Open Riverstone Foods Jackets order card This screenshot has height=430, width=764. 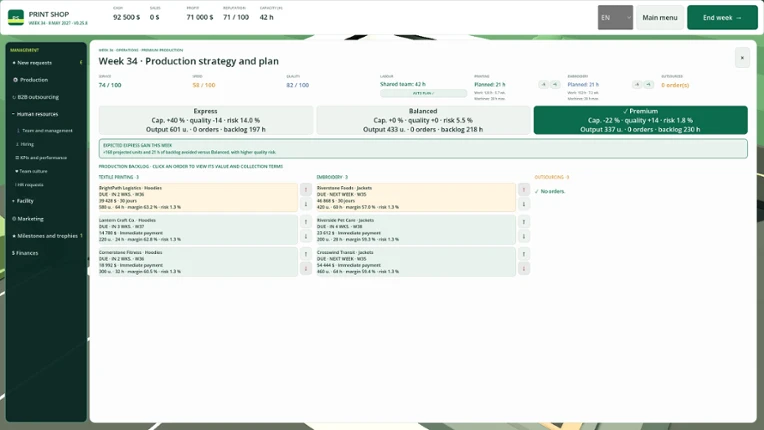416,197
